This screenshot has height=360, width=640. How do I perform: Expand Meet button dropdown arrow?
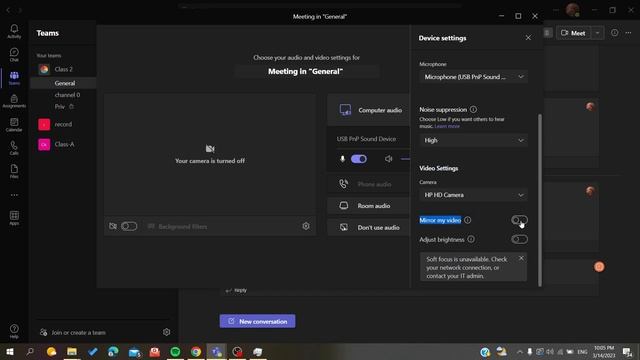598,33
